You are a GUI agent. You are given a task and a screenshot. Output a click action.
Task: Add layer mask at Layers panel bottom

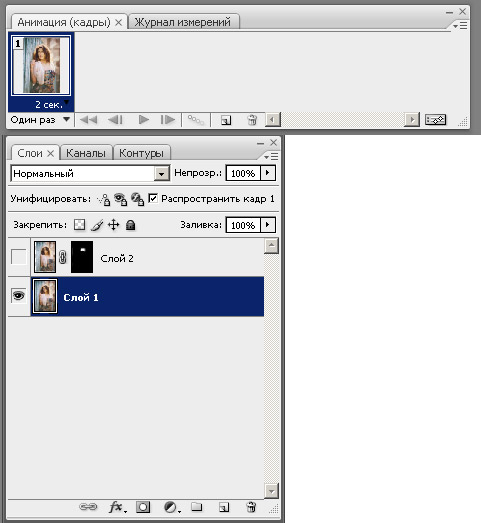click(x=143, y=507)
